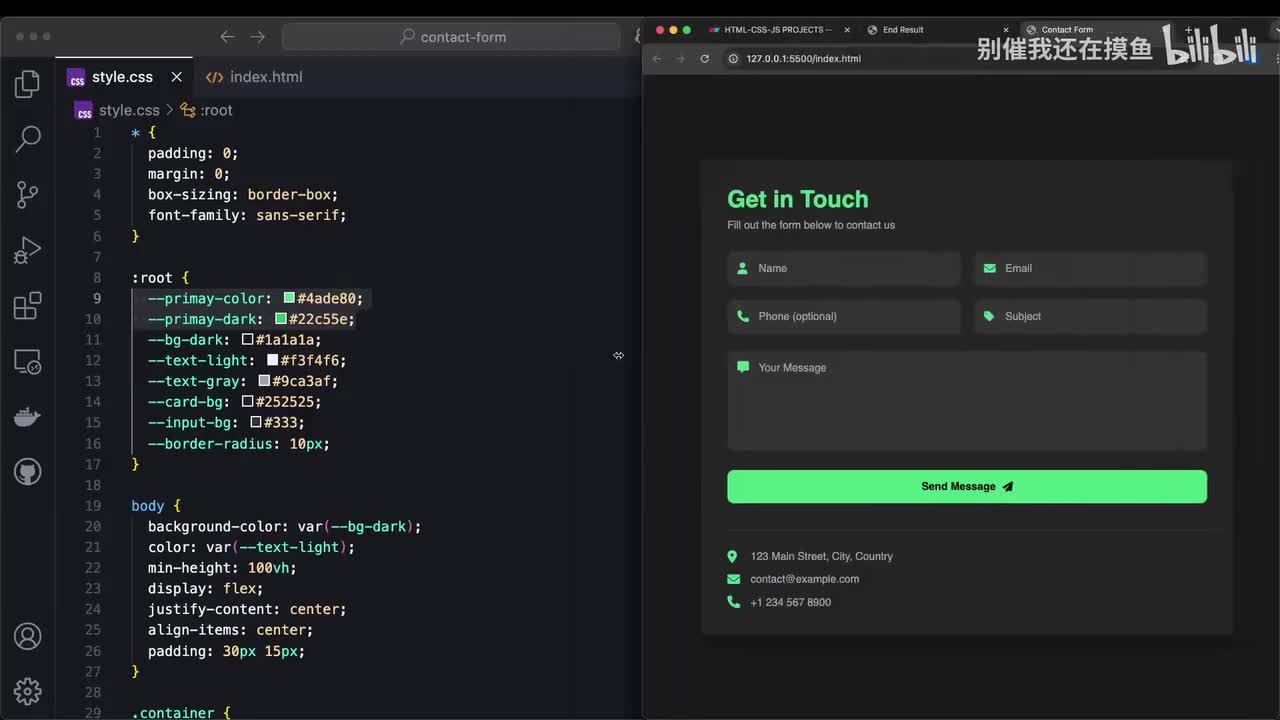Click the "box-sizing: border-box;" code line
Image resolution: width=1280 pixels, height=720 pixels.
tap(243, 194)
